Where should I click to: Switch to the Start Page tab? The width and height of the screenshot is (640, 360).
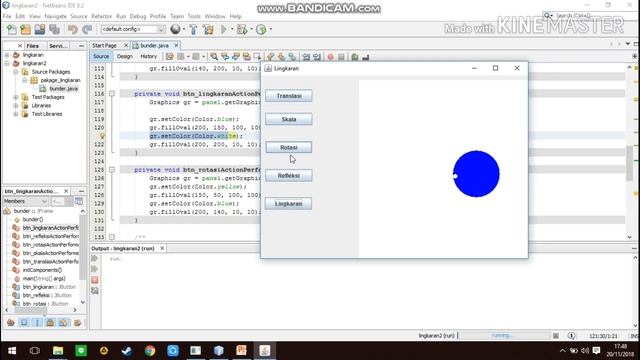click(x=104, y=45)
